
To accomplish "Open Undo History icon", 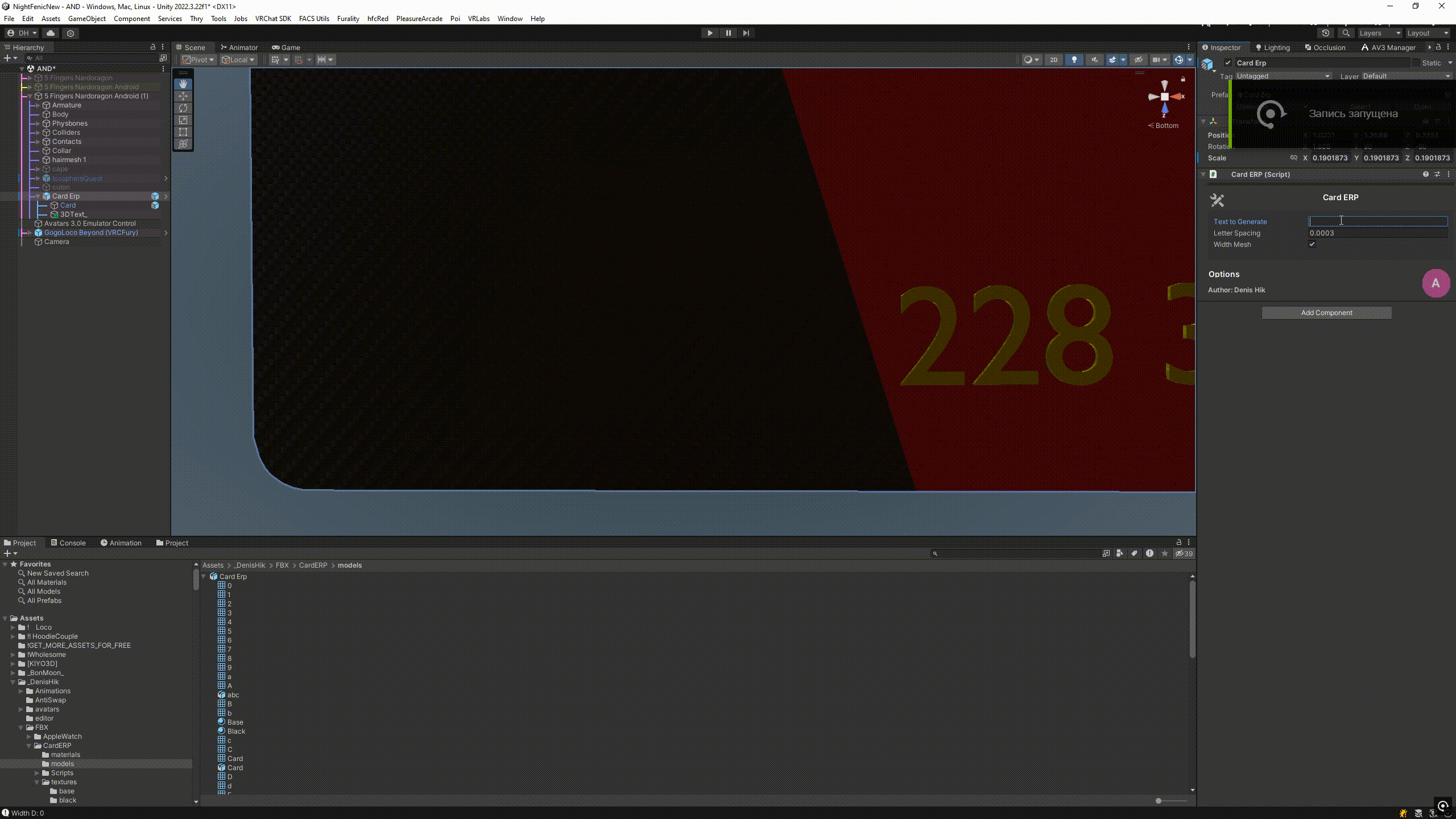I will click(x=1325, y=33).
